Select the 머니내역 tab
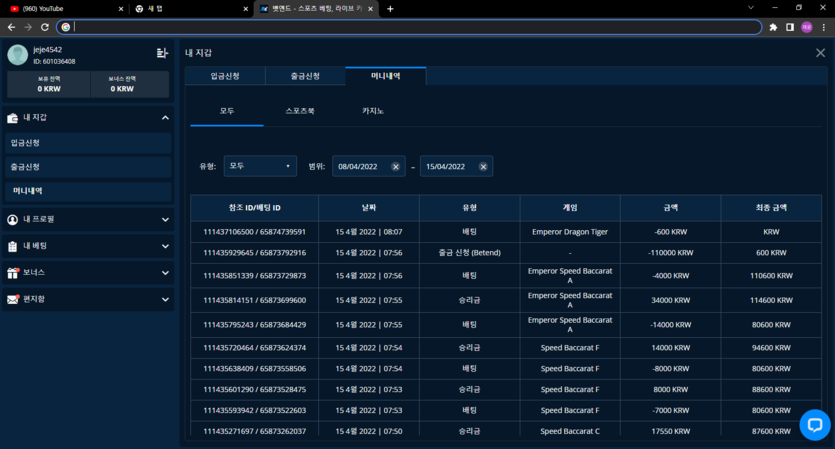This screenshot has width=835, height=449. pos(386,76)
